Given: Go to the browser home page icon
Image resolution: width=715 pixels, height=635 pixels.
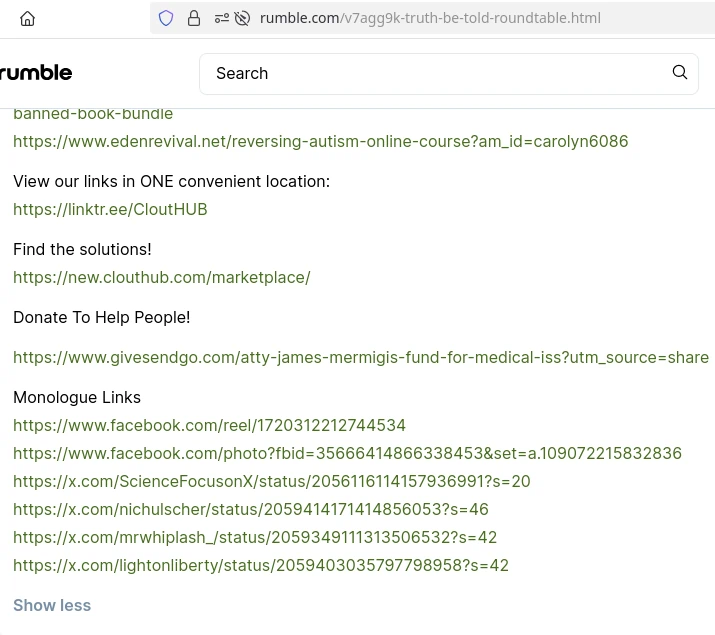Looking at the screenshot, I should pyautogui.click(x=27, y=18).
